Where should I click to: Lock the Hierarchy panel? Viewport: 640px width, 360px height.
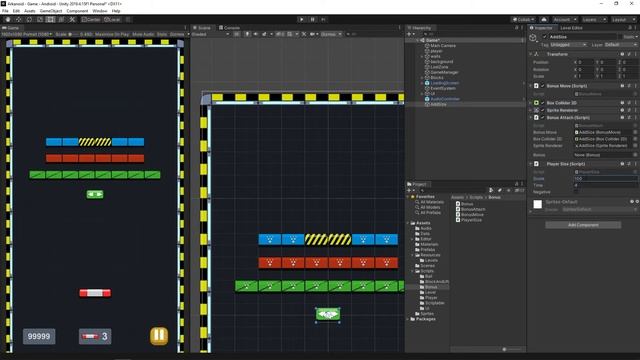pos(517,28)
